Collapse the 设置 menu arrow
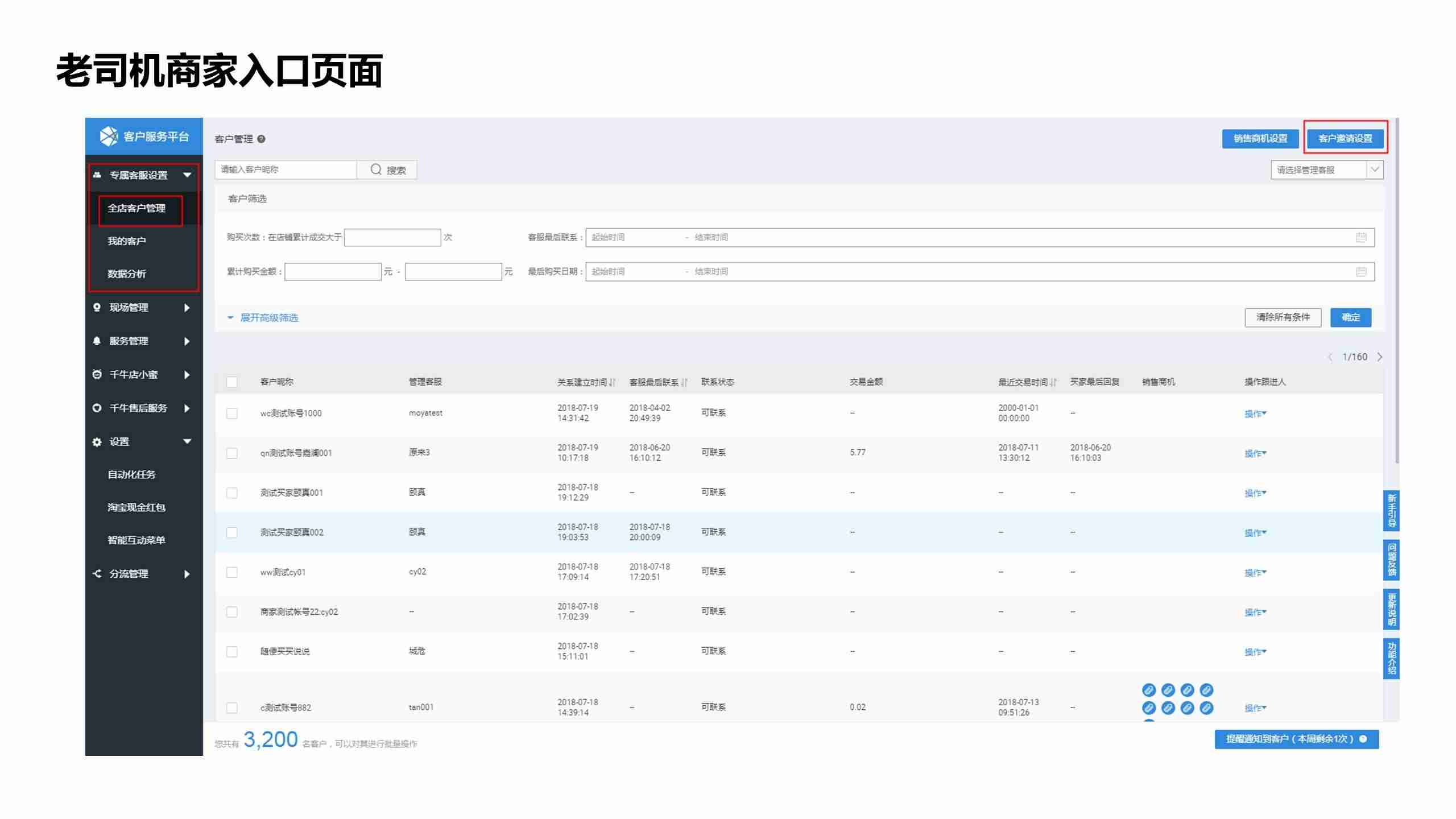Image resolution: width=1456 pixels, height=819 pixels. [187, 441]
